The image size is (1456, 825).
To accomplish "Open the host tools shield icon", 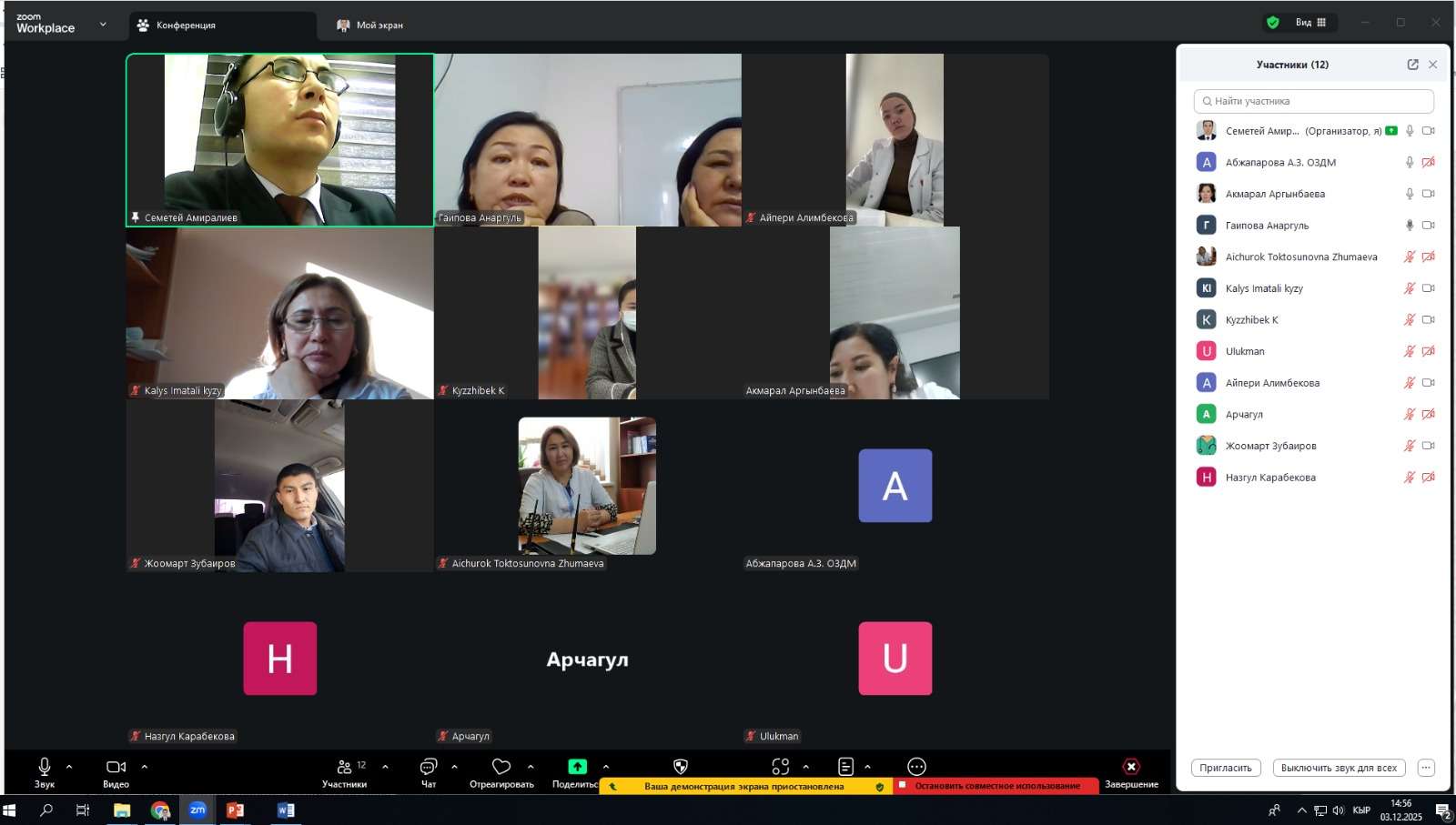I will [x=680, y=767].
